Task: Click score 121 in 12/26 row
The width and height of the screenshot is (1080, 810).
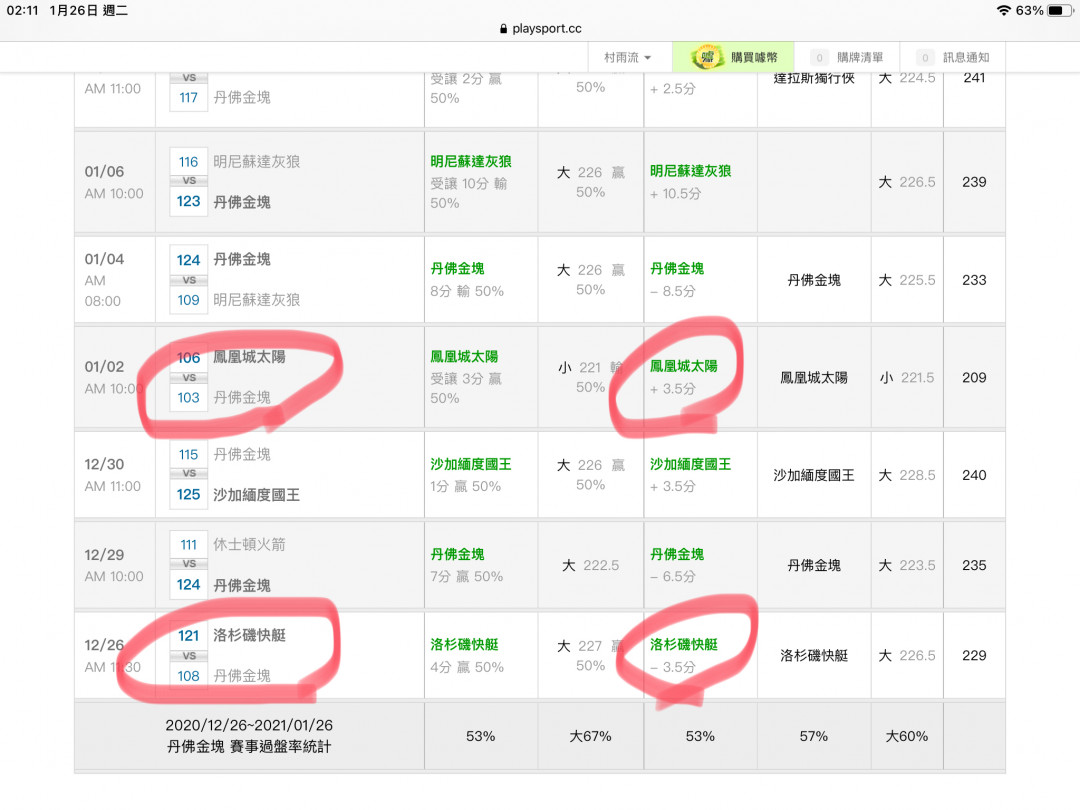Action: click(x=189, y=636)
